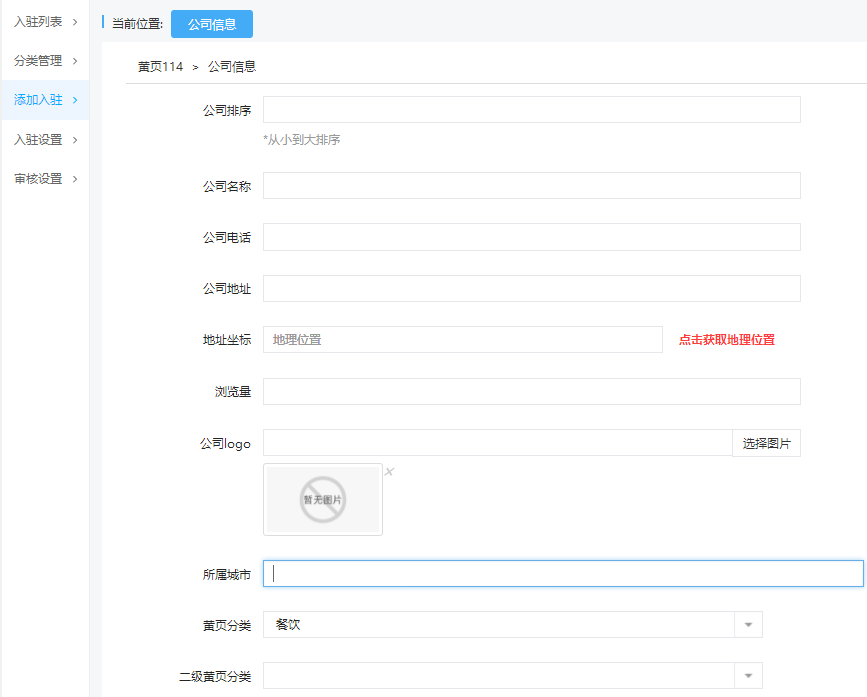Click 黄页114 in the breadcrumb
The image size is (867, 697).
160,67
